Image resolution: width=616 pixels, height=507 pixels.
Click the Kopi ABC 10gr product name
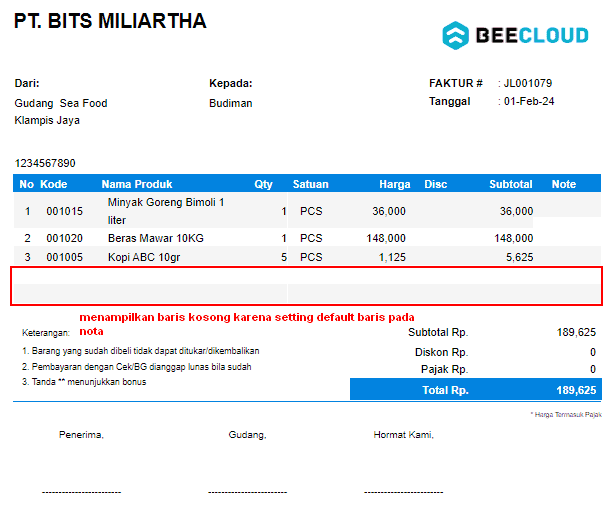point(144,257)
